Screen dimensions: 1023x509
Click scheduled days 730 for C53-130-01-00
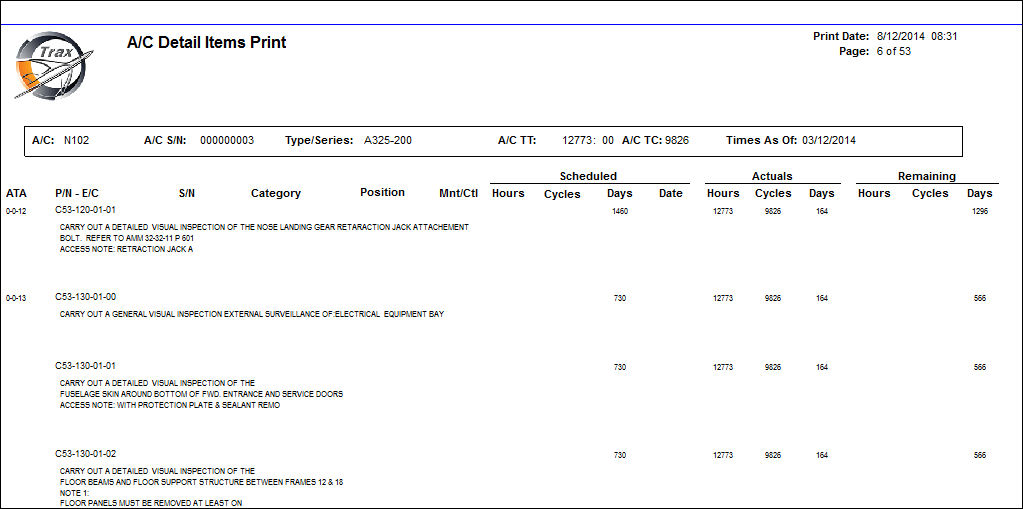pyautogui.click(x=620, y=298)
